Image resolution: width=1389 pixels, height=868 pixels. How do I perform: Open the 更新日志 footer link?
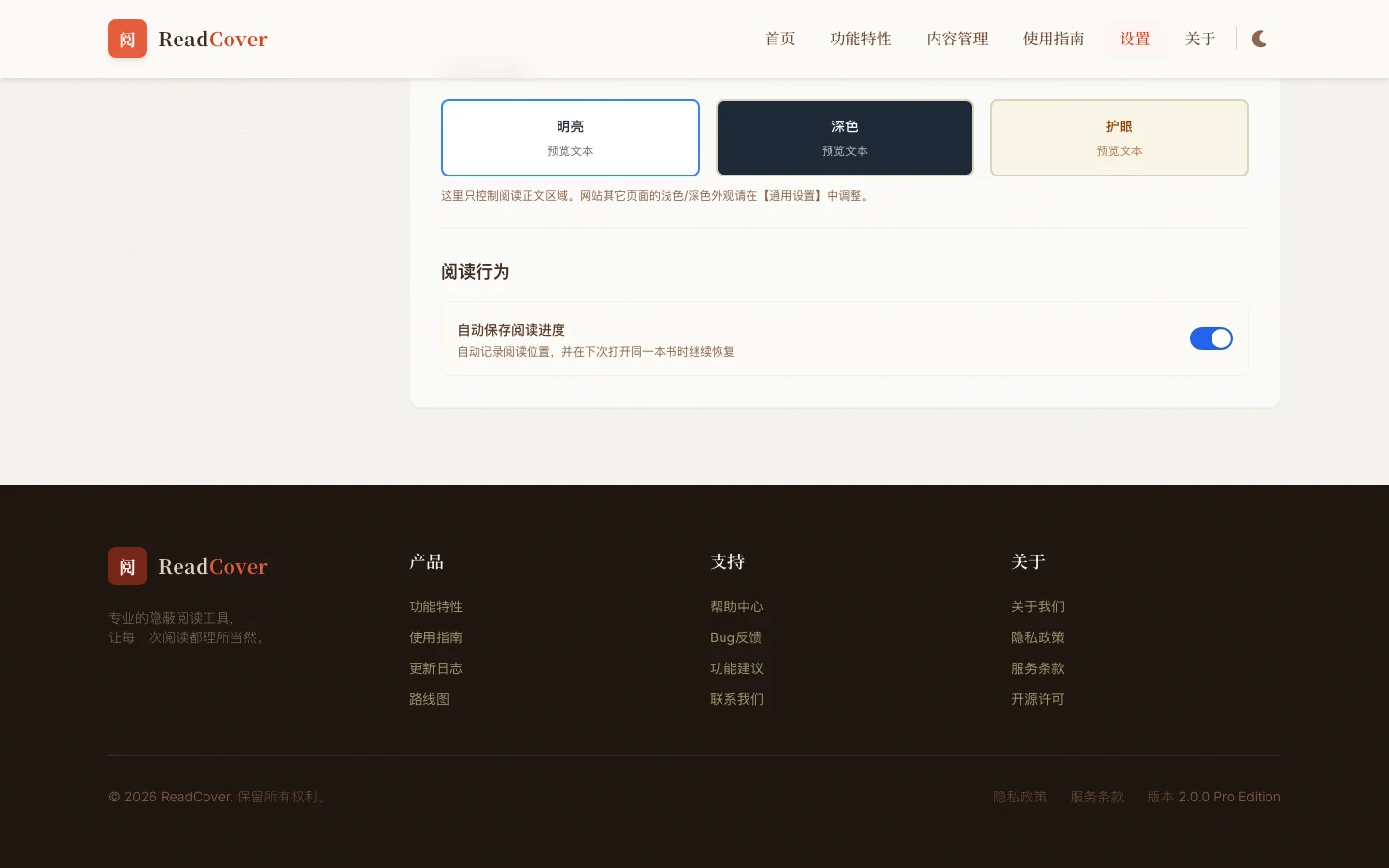tap(436, 668)
